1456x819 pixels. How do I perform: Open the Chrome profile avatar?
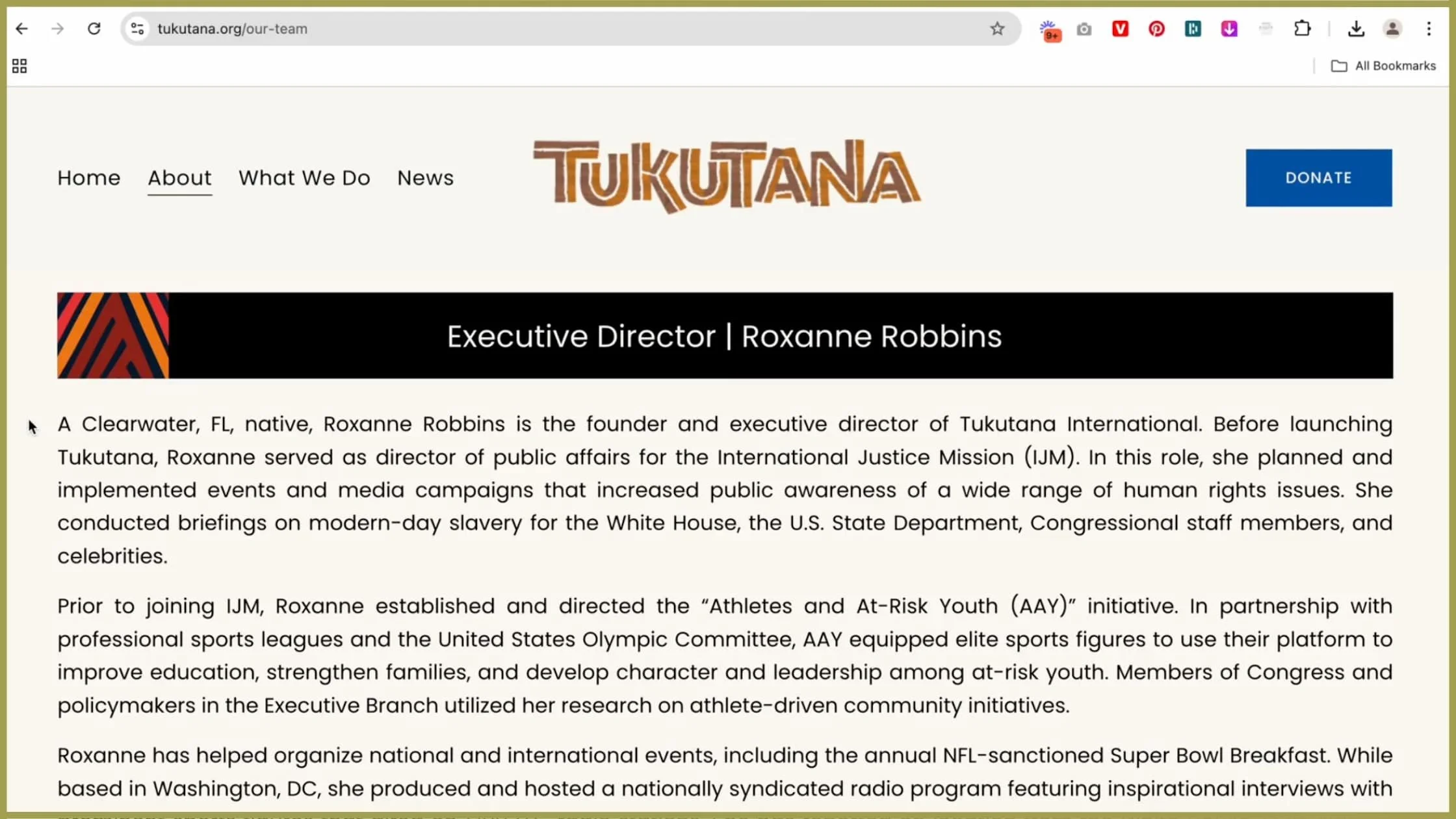pyautogui.click(x=1392, y=29)
